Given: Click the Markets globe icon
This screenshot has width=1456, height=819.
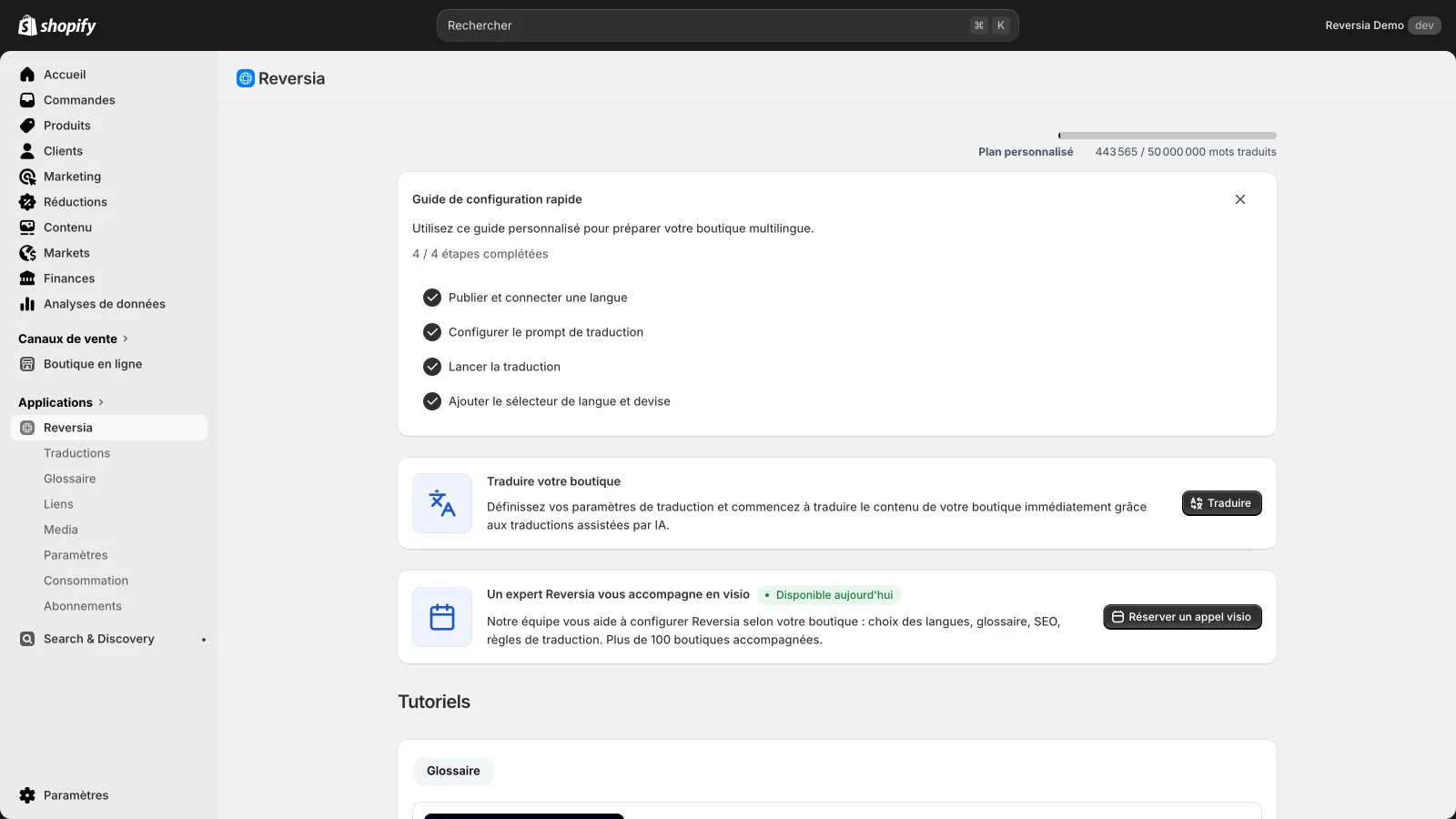Looking at the screenshot, I should (x=27, y=253).
